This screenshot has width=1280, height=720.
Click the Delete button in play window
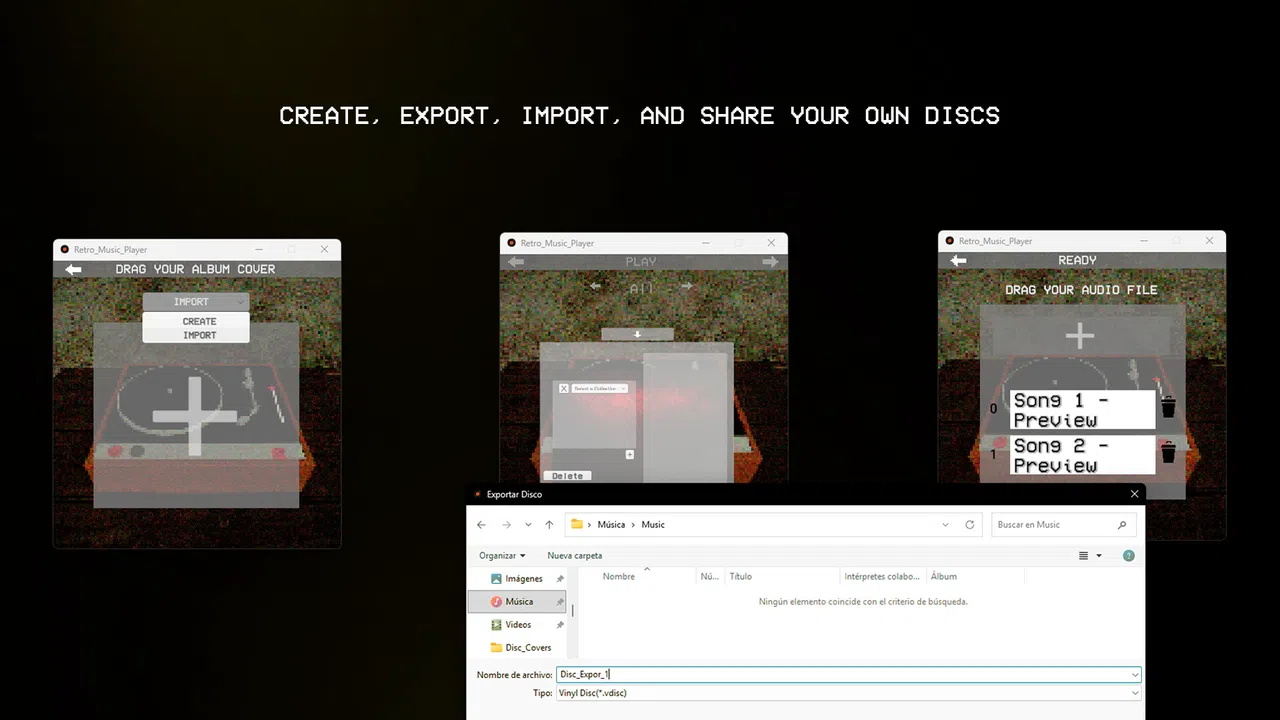pyautogui.click(x=567, y=476)
